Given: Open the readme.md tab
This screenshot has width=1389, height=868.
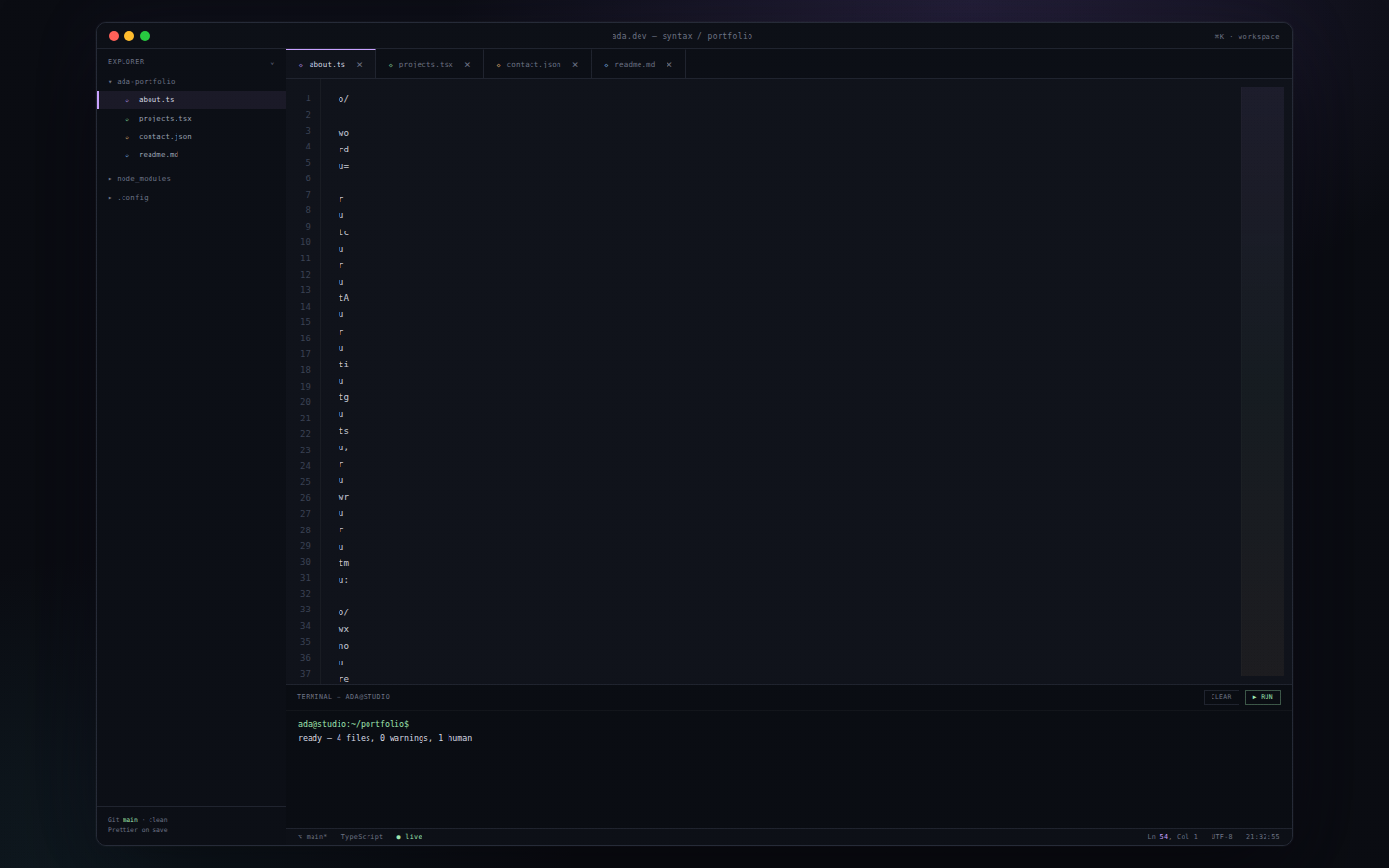Looking at the screenshot, I should point(639,65).
